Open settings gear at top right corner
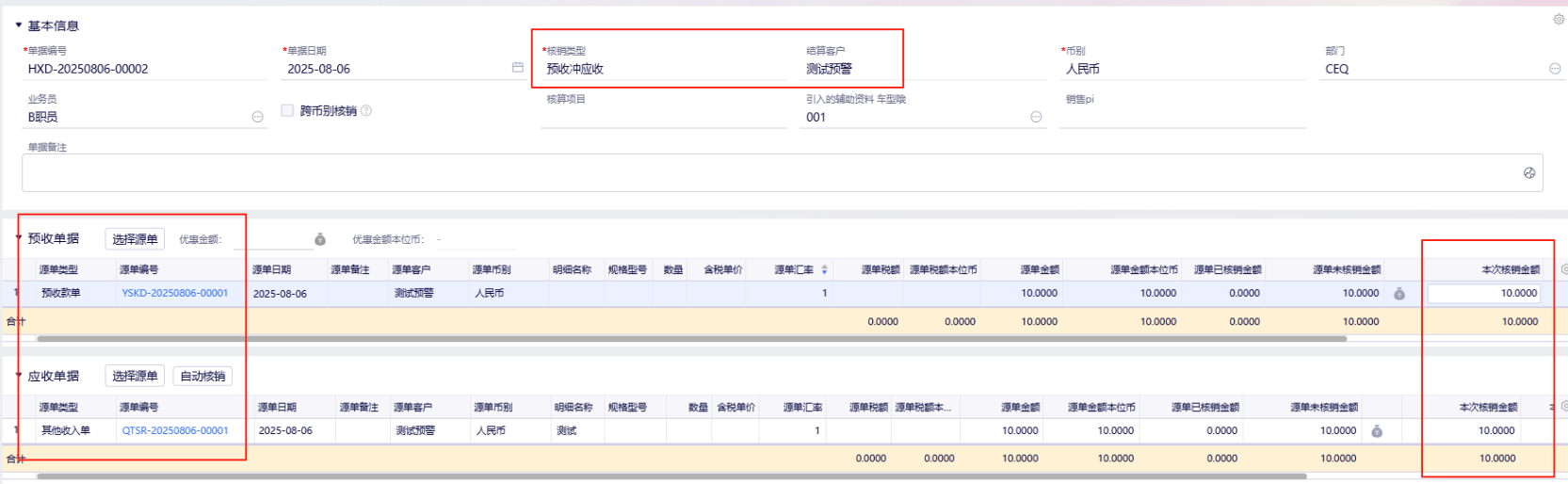Screen dimensions: 1568x484 click(x=1559, y=19)
